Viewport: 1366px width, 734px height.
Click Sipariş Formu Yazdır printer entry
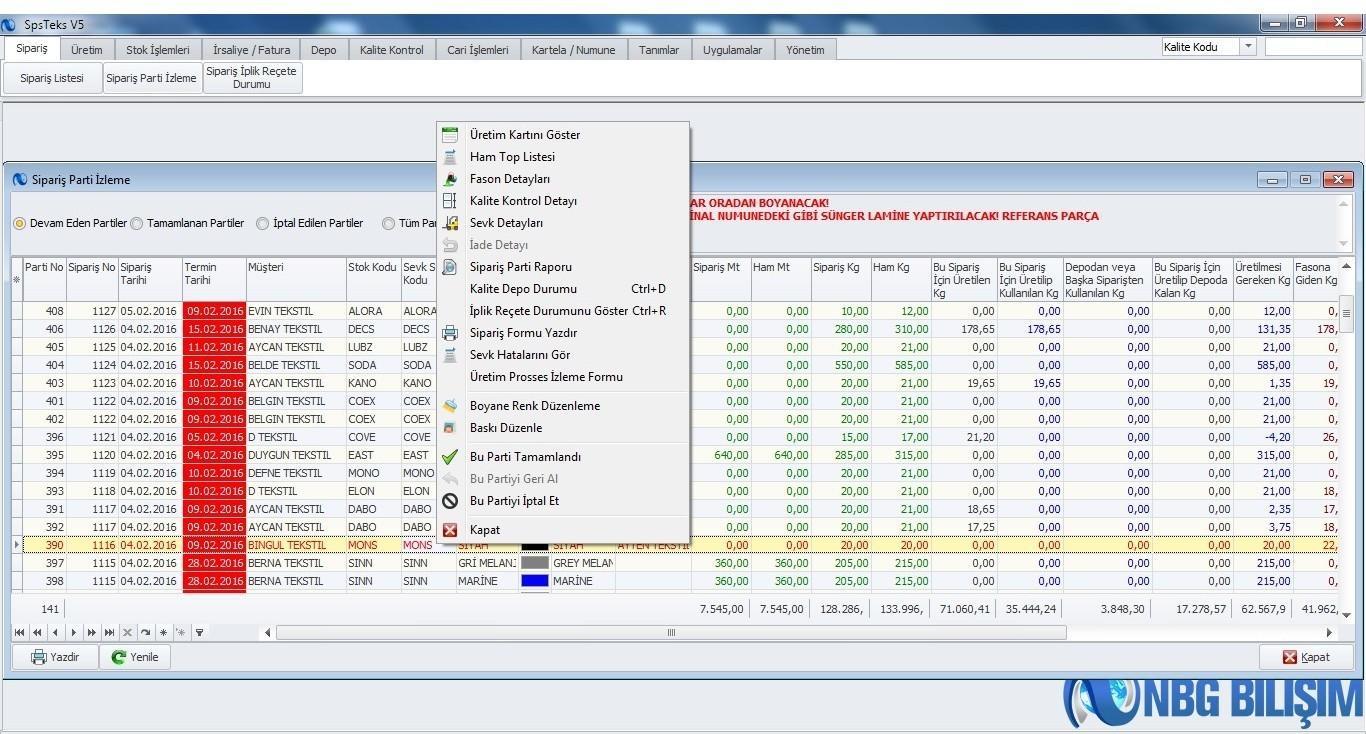tap(562, 333)
